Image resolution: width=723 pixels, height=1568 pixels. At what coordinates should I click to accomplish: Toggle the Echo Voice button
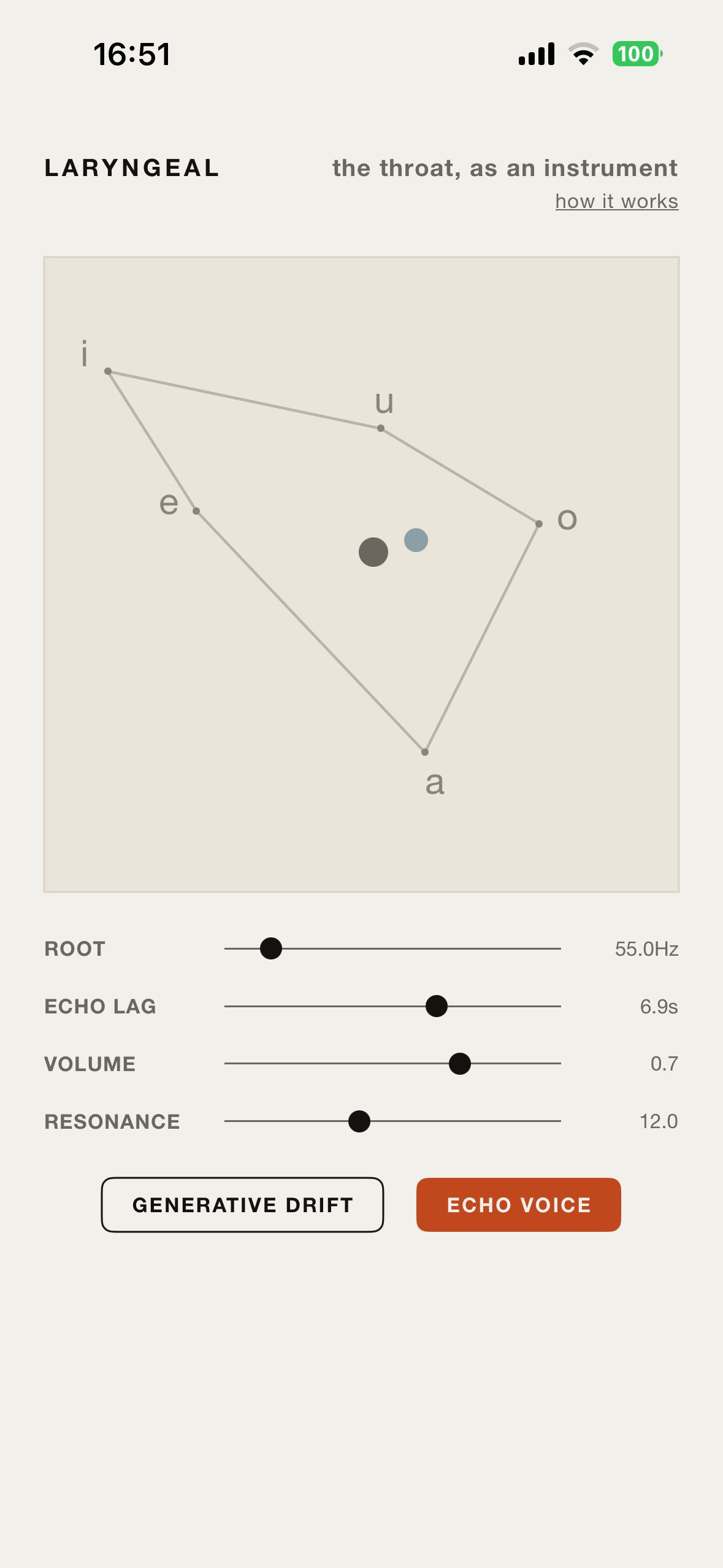pos(518,1204)
